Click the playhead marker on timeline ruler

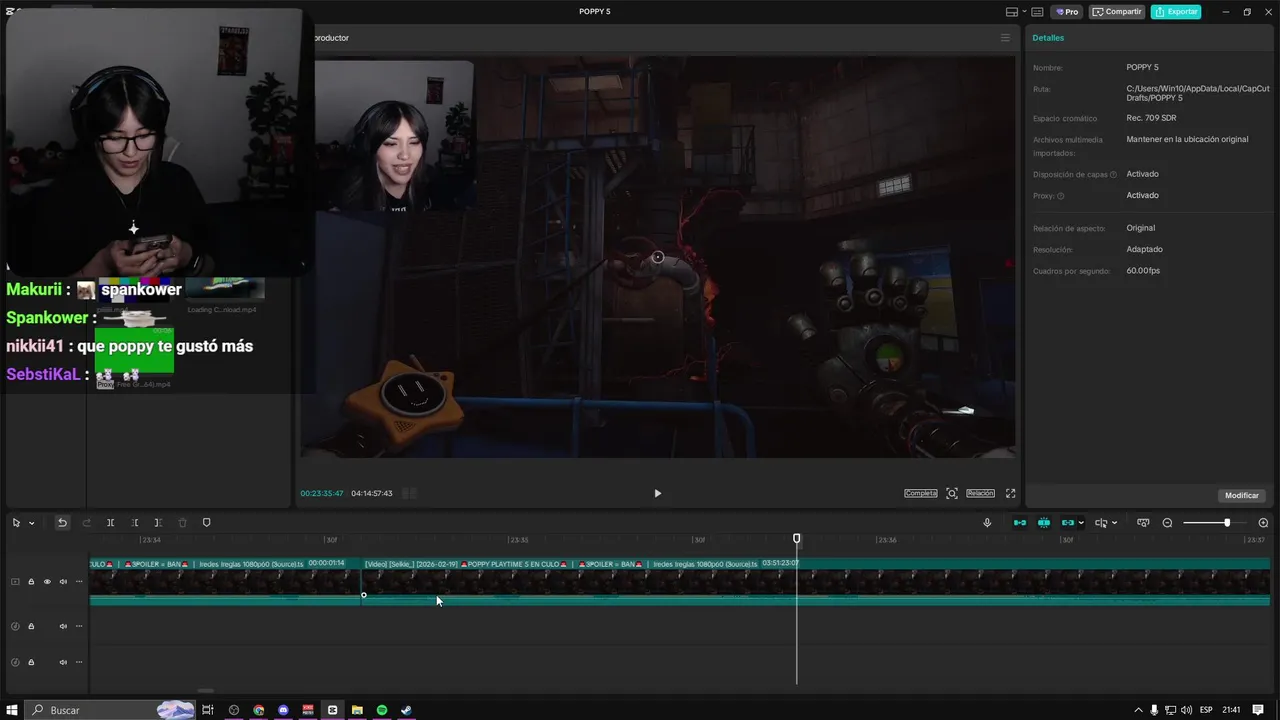click(x=797, y=539)
